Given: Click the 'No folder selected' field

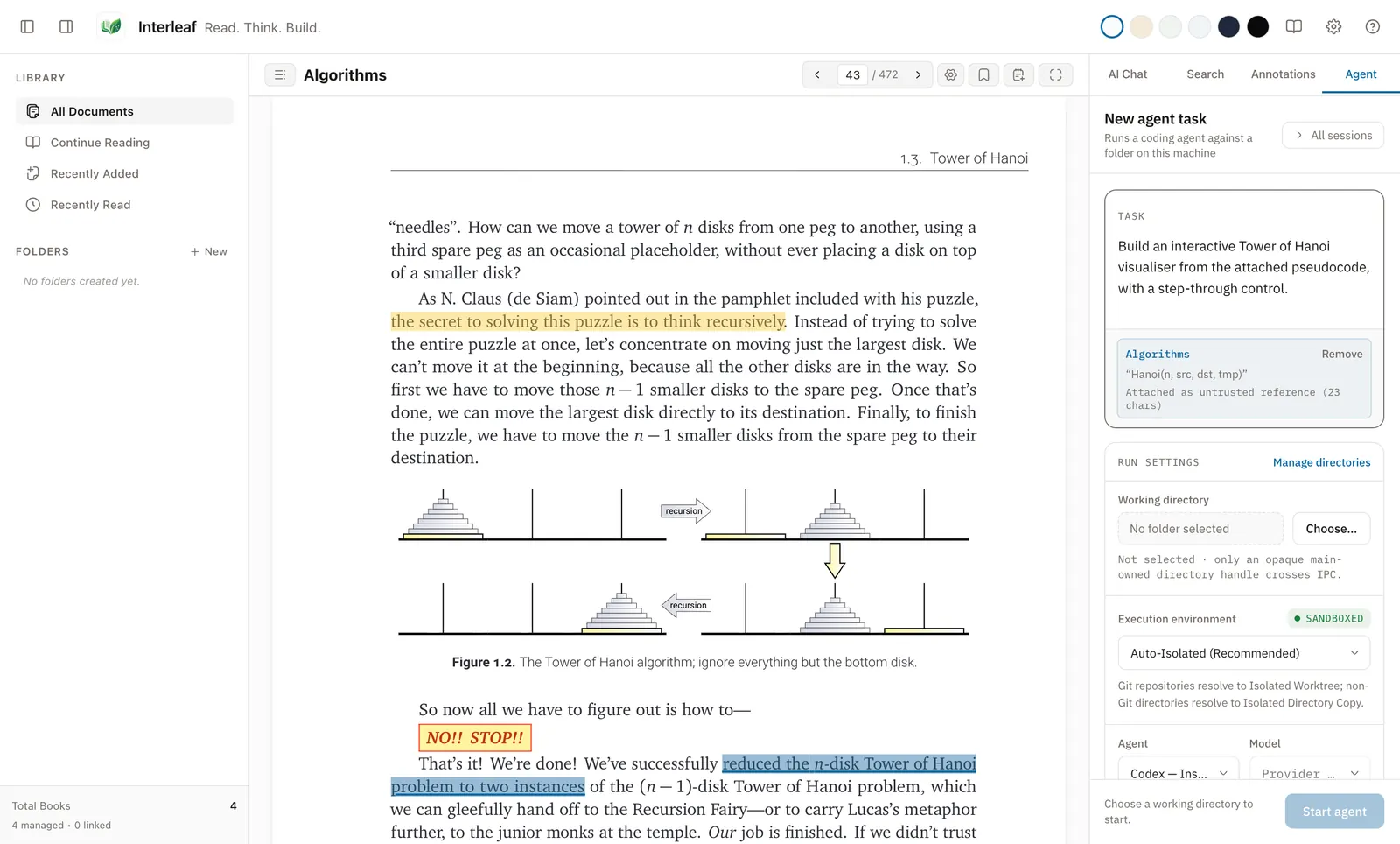Looking at the screenshot, I should click(x=1200, y=529).
